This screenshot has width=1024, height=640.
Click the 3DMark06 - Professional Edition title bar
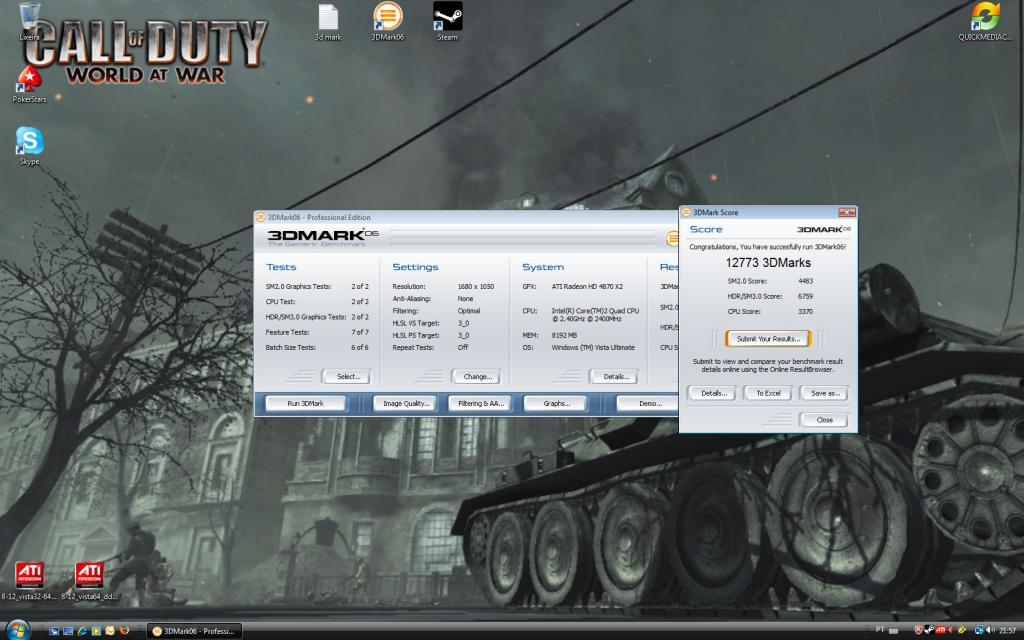point(466,217)
